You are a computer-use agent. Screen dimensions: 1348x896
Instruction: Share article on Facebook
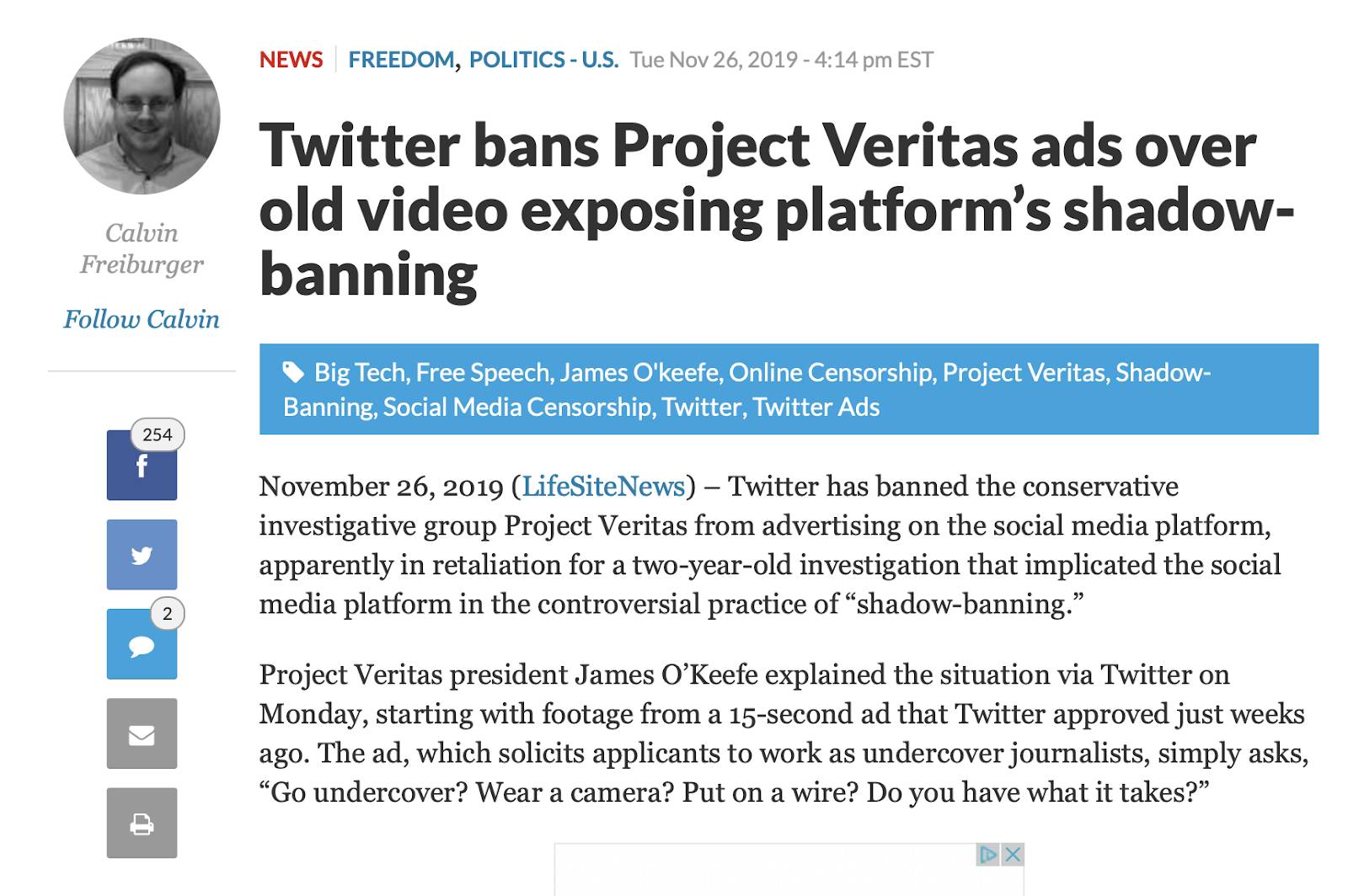coord(142,465)
